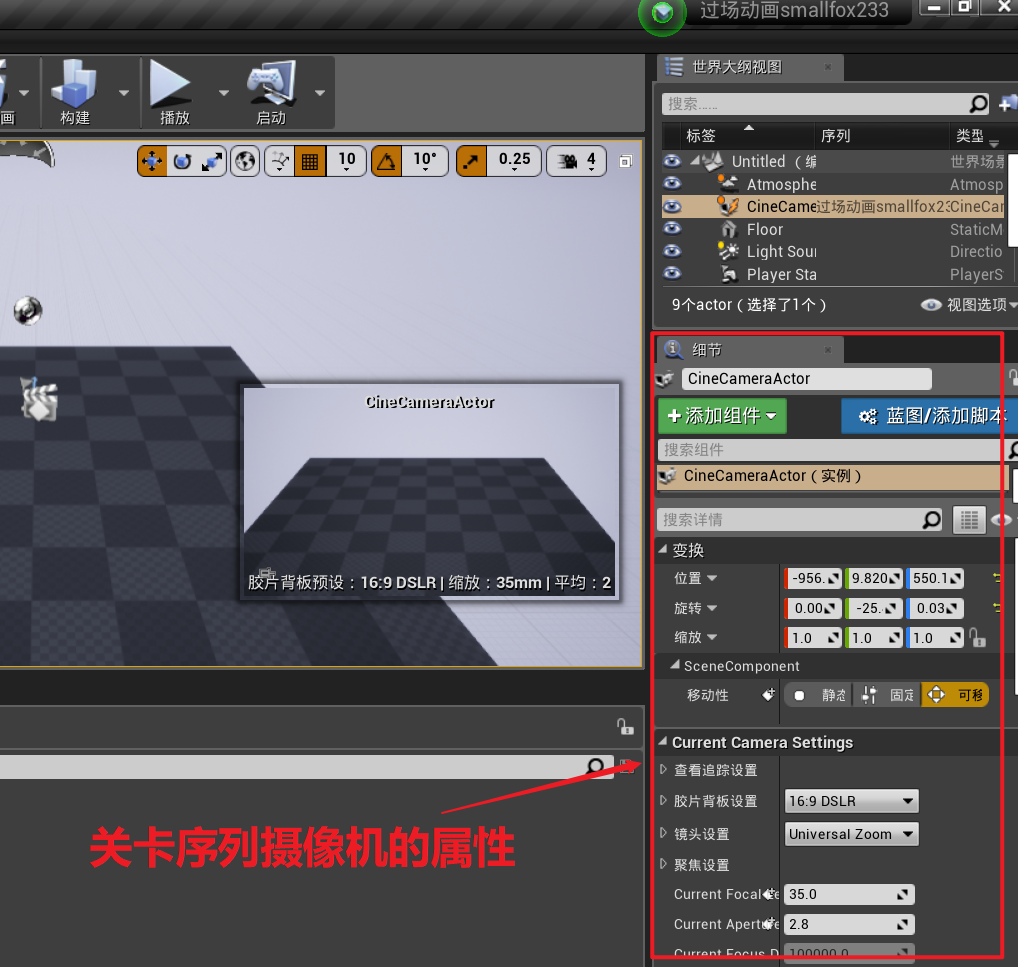Open Filmback preset 16:9 DSLR dropdown
This screenshot has width=1018, height=967.
851,801
